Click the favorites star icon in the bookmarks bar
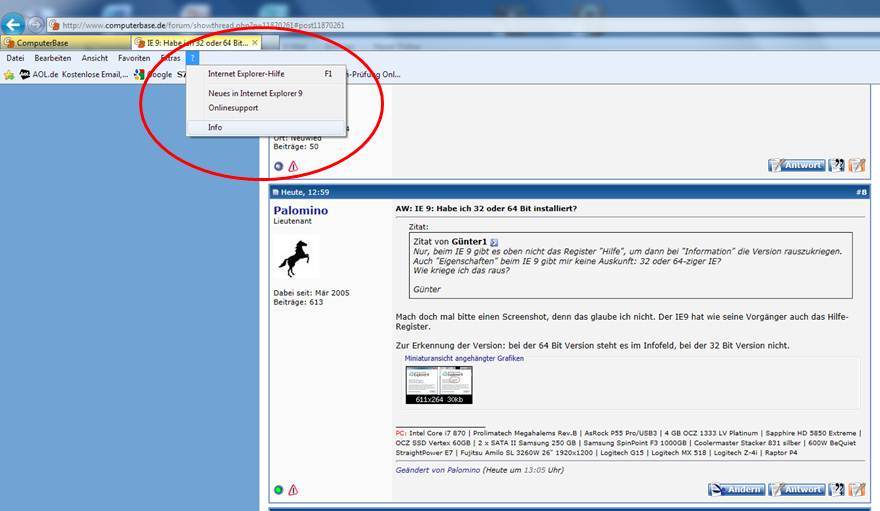Screen dimensions: 880x511 [9, 75]
